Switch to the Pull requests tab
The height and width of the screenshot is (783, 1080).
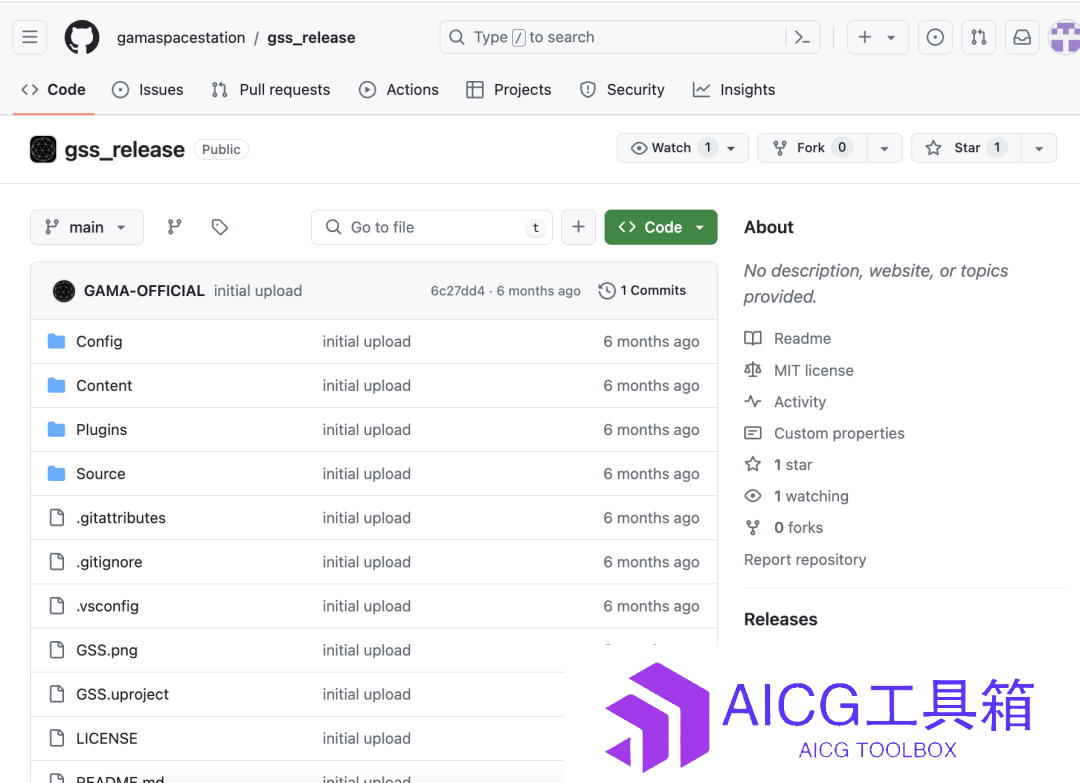point(271,90)
